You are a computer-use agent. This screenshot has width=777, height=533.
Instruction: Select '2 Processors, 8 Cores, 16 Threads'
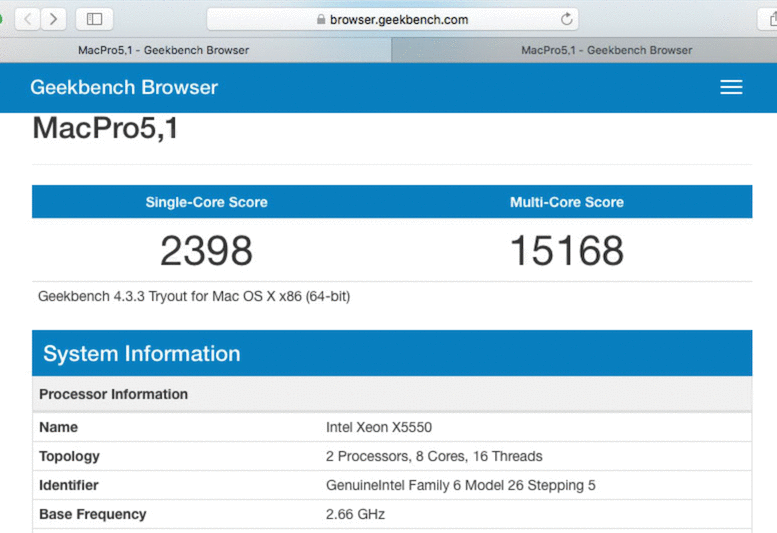click(434, 456)
